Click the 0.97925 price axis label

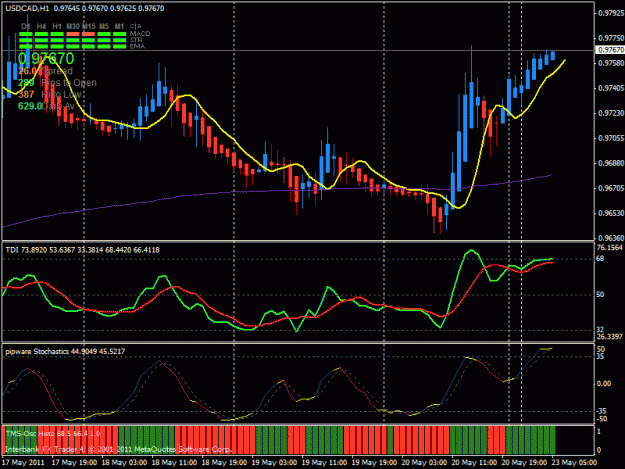click(611, 14)
